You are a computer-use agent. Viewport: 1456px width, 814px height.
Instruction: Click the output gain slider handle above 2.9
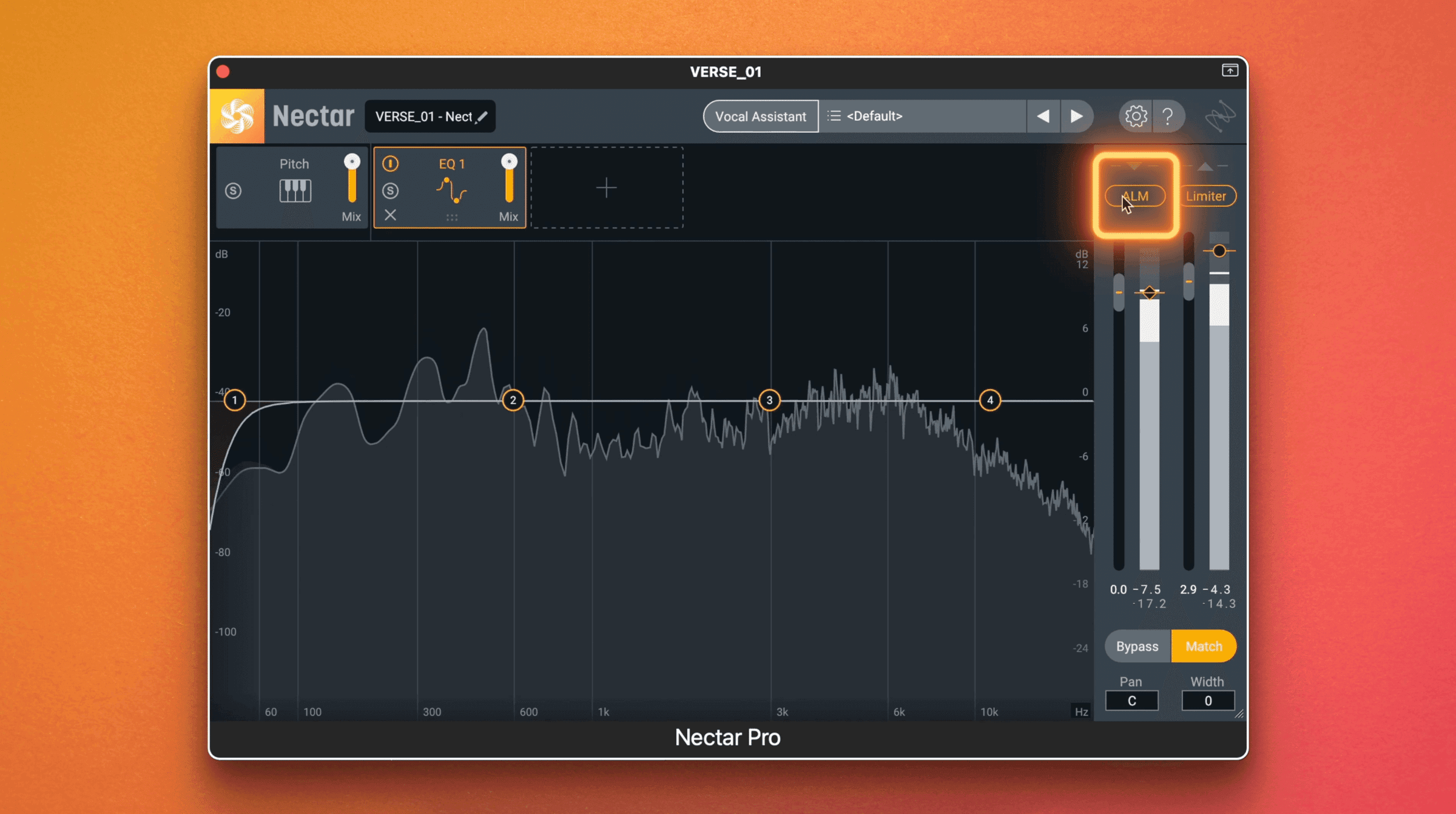pyautogui.click(x=1188, y=281)
